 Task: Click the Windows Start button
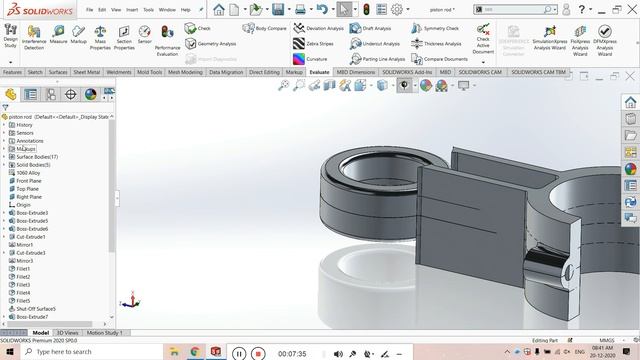pos(10,351)
